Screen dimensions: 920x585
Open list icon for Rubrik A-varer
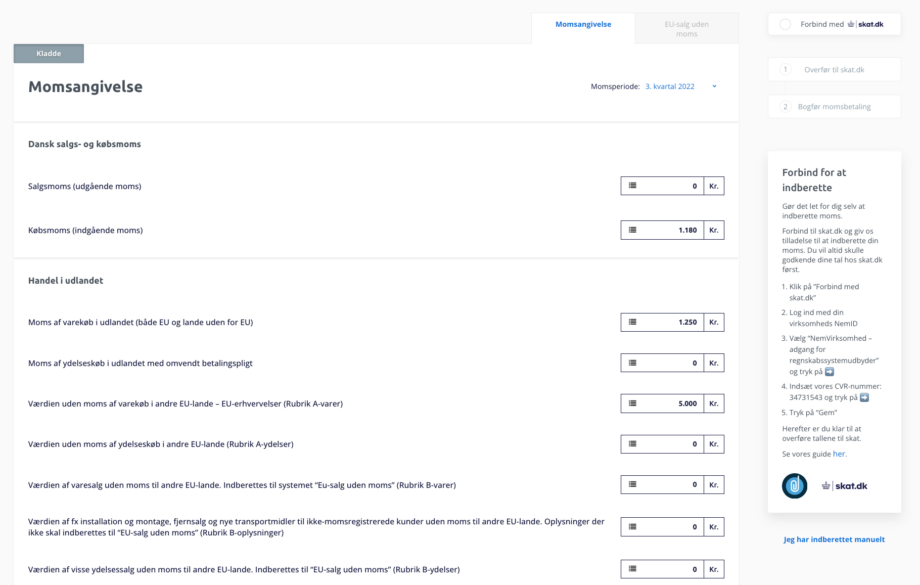coord(632,404)
